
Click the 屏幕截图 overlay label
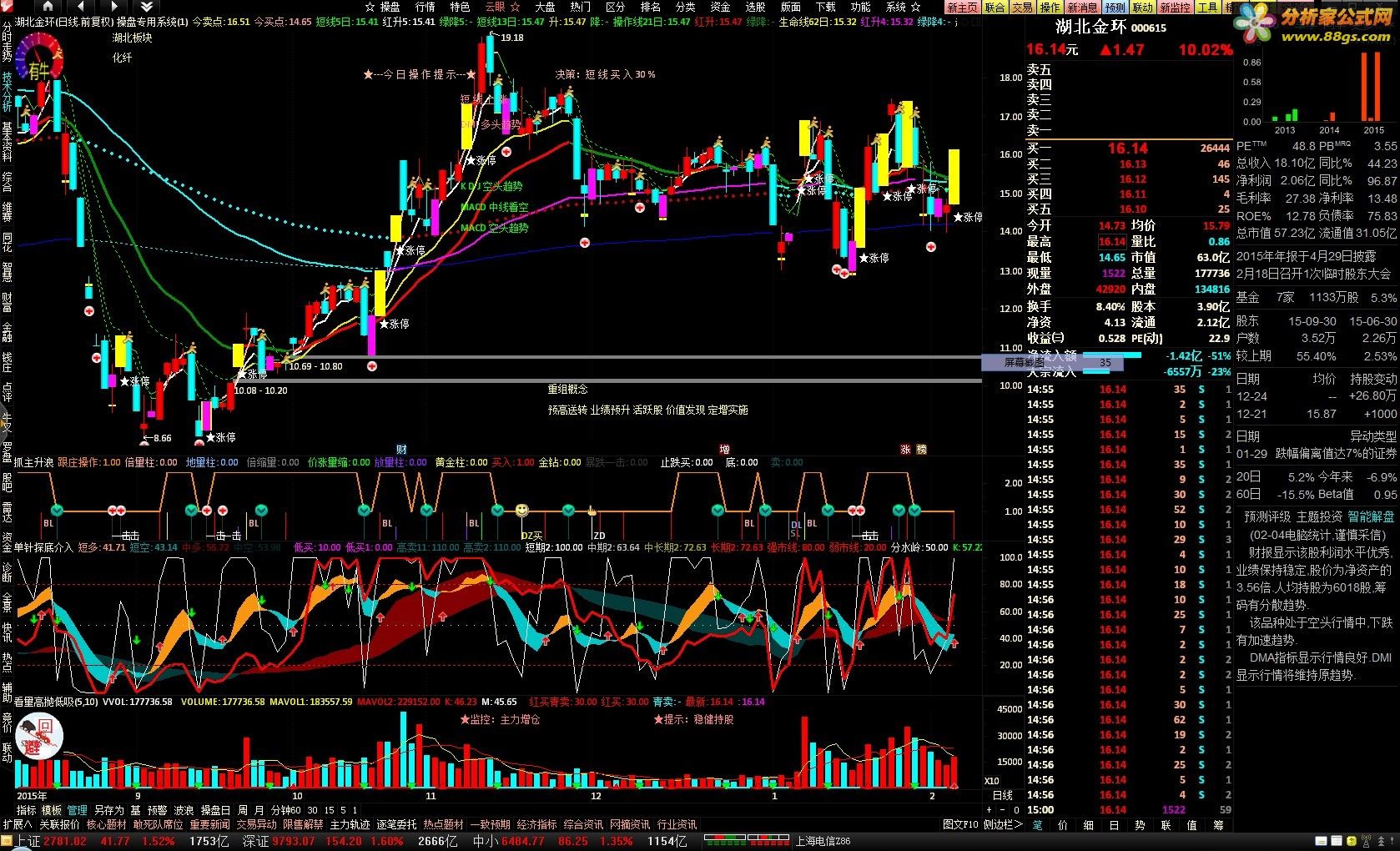tap(1024, 362)
